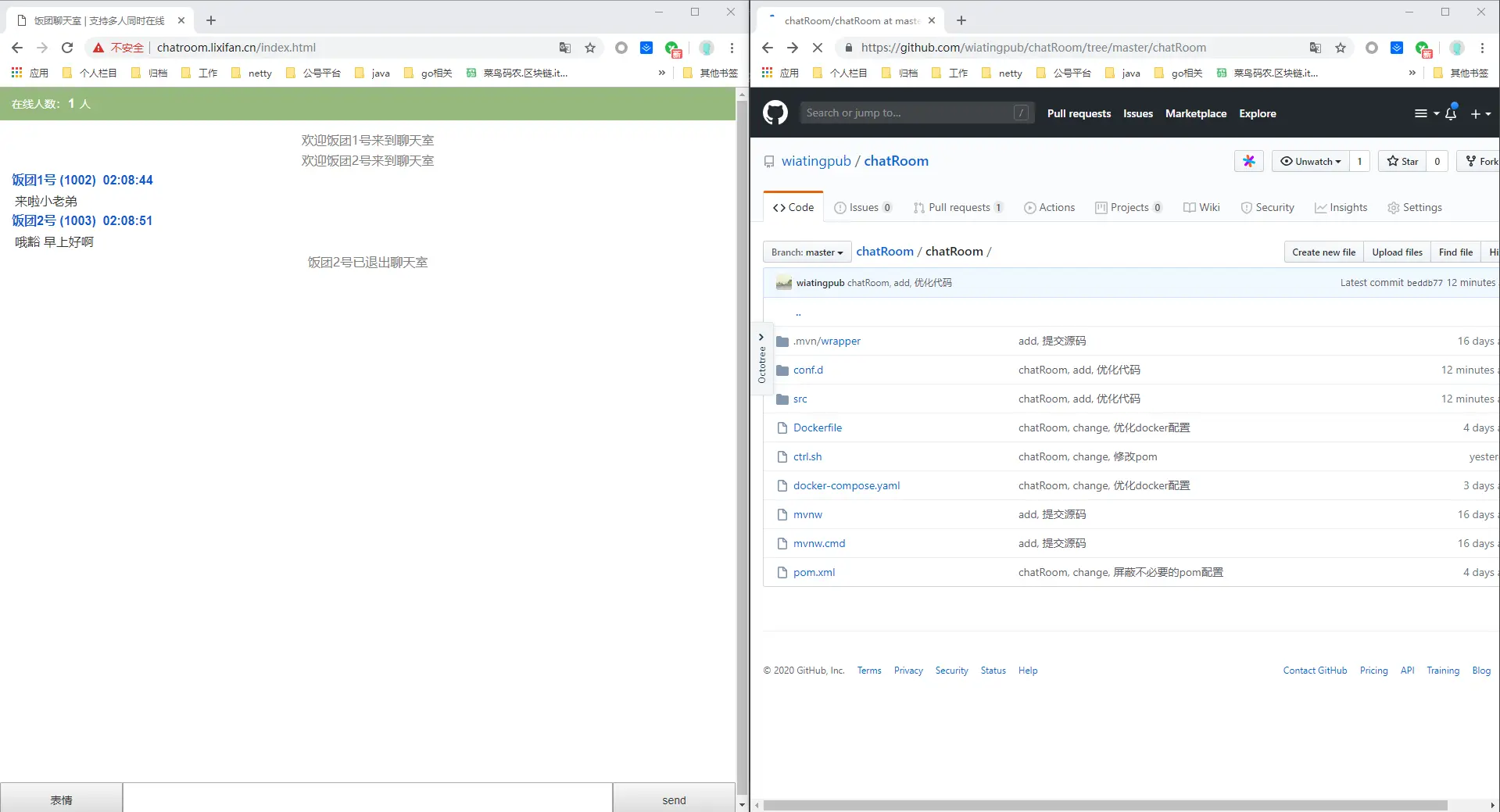The image size is (1500, 812).
Task: Click the send button in chat
Action: click(674, 799)
